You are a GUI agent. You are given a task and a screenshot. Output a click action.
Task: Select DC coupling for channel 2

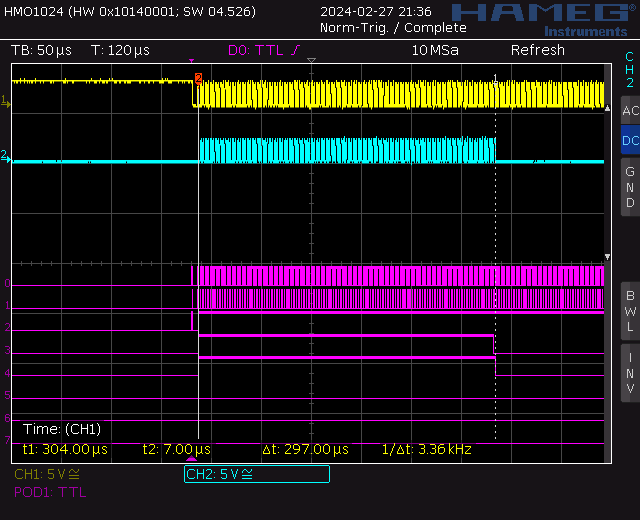coord(630,140)
